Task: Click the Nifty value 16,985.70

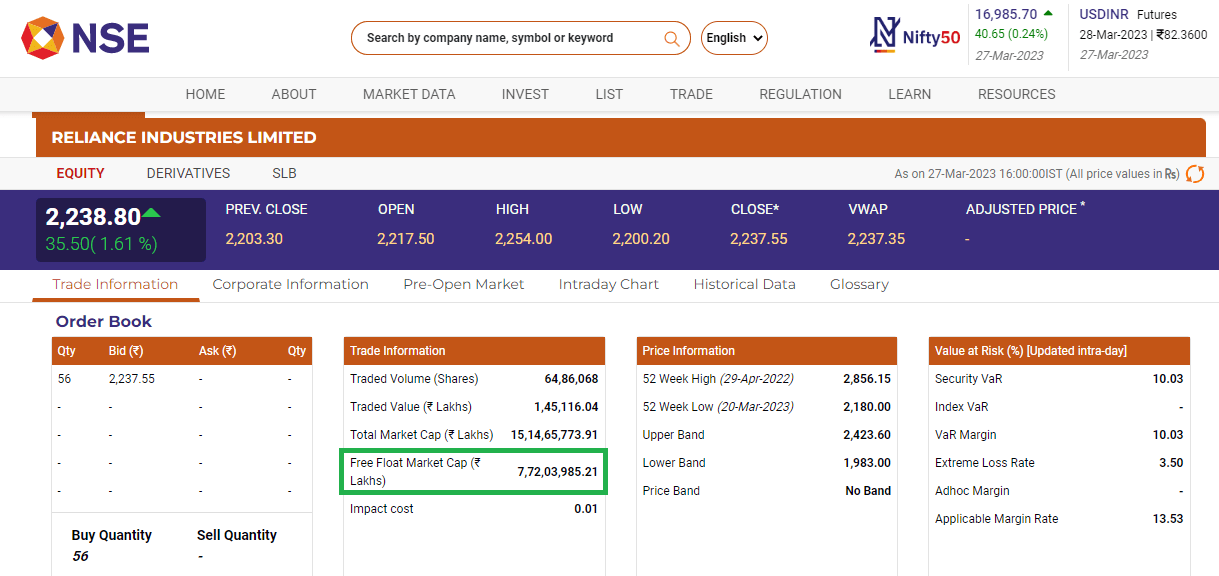Action: pos(1006,14)
